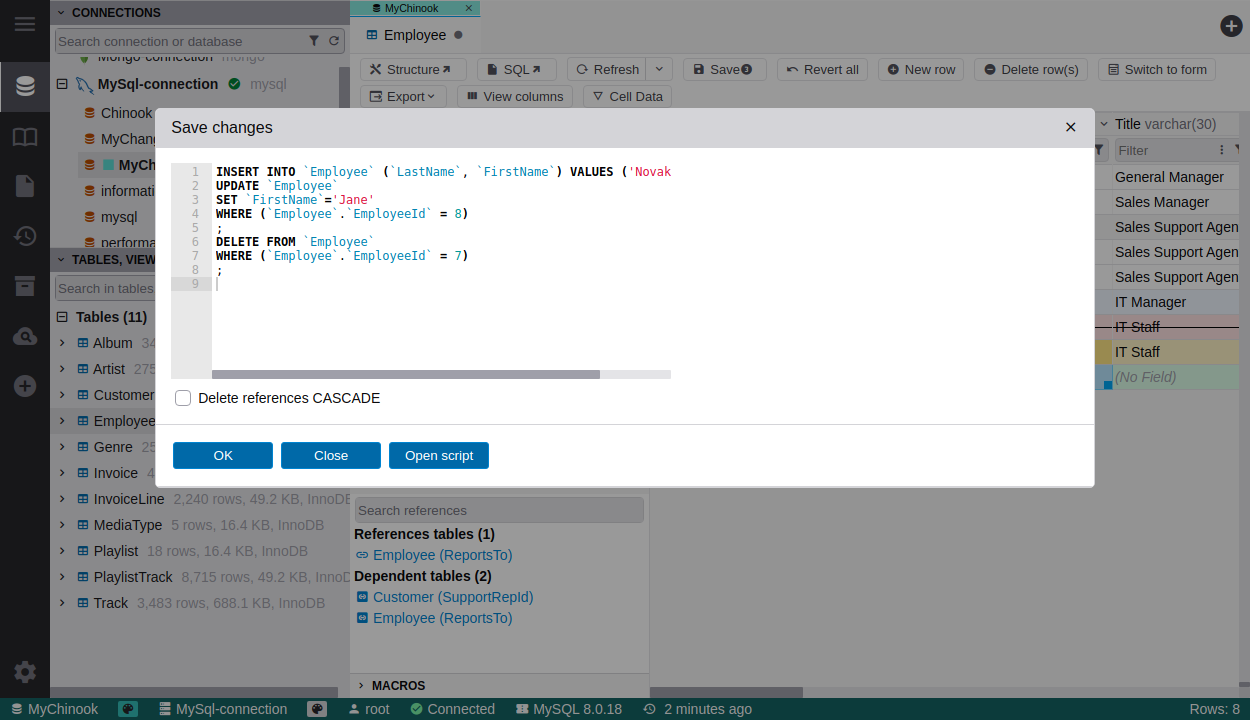This screenshot has width=1250, height=720.
Task: Click the SQL book icon in sidebar
Action: [25, 137]
